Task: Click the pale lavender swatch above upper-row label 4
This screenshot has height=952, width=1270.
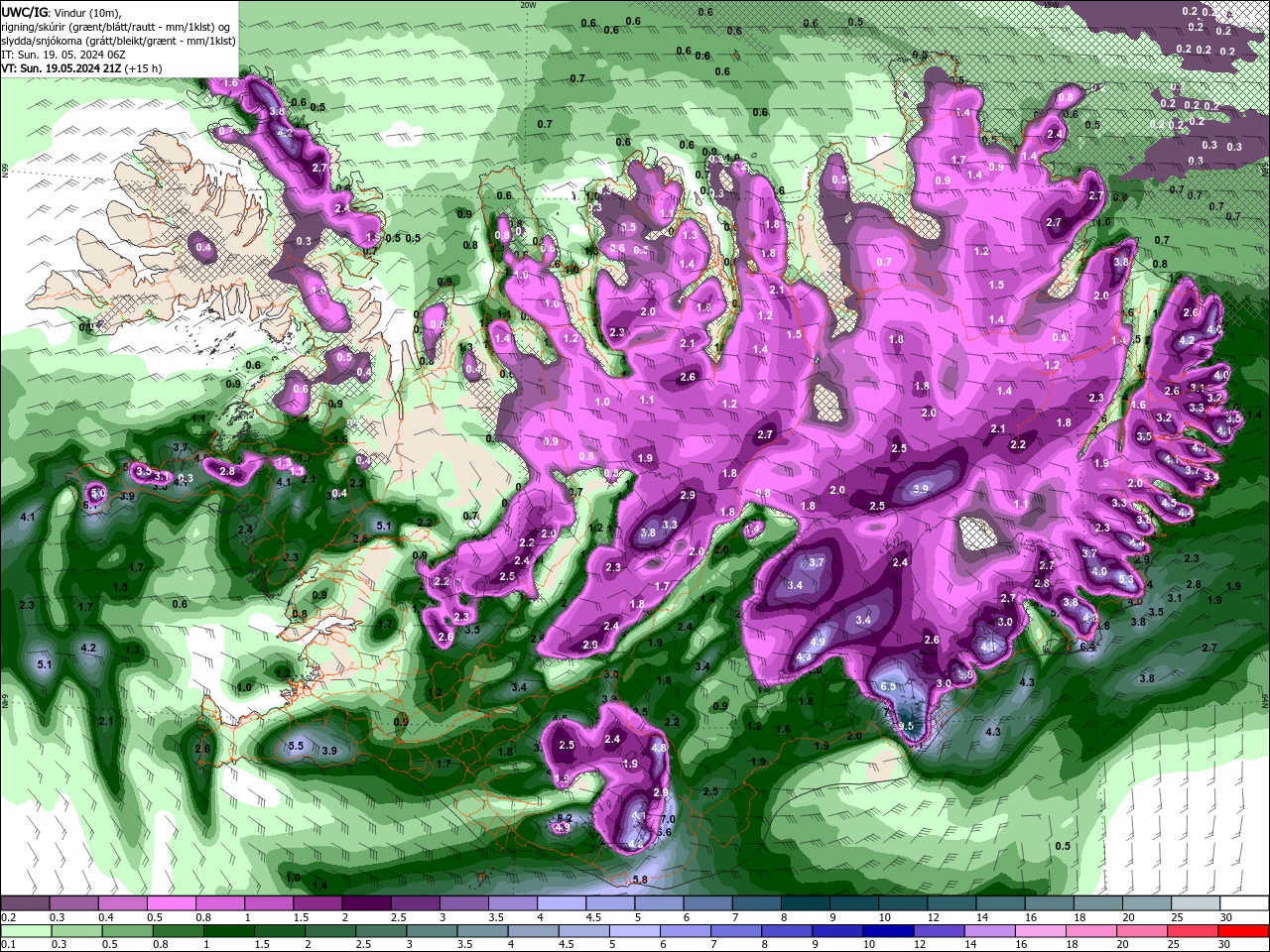Action: coord(561,903)
